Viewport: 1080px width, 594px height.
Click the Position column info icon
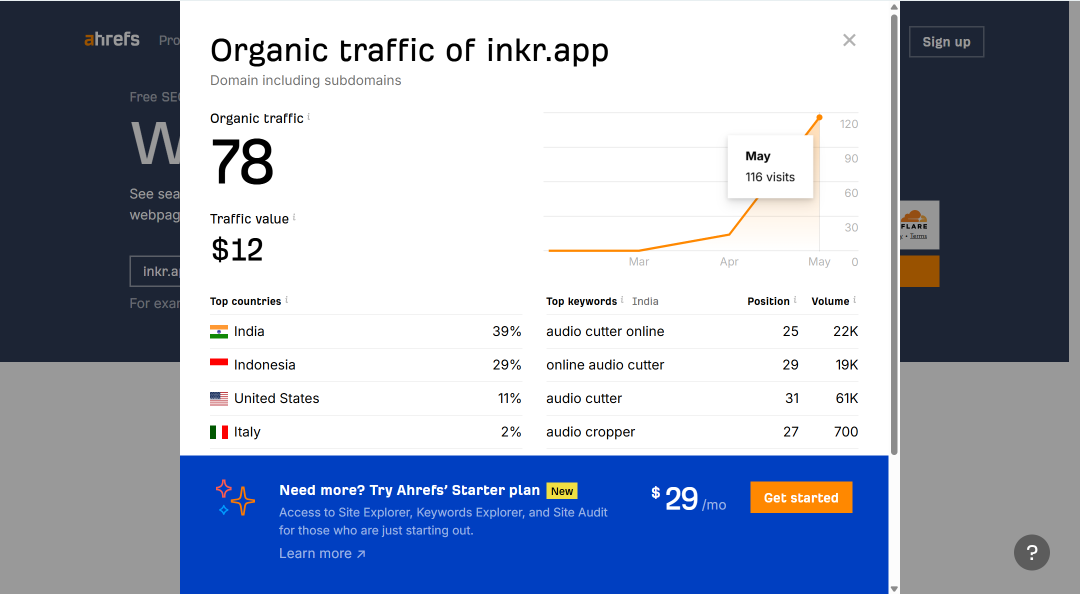click(795, 300)
